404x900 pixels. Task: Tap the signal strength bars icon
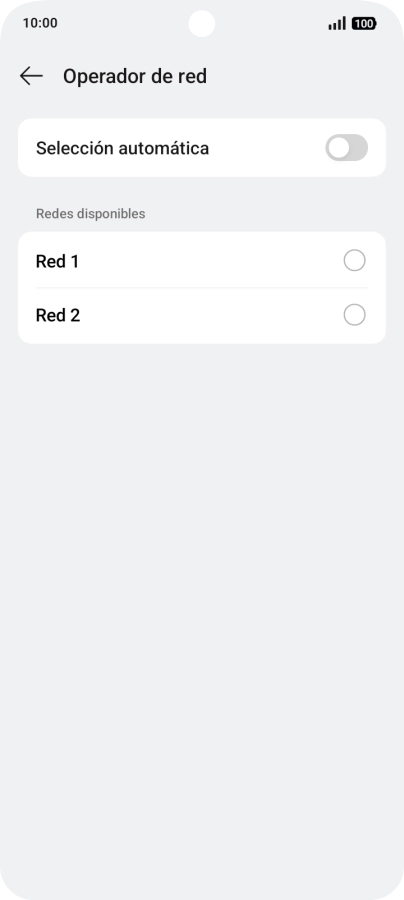[x=337, y=24]
